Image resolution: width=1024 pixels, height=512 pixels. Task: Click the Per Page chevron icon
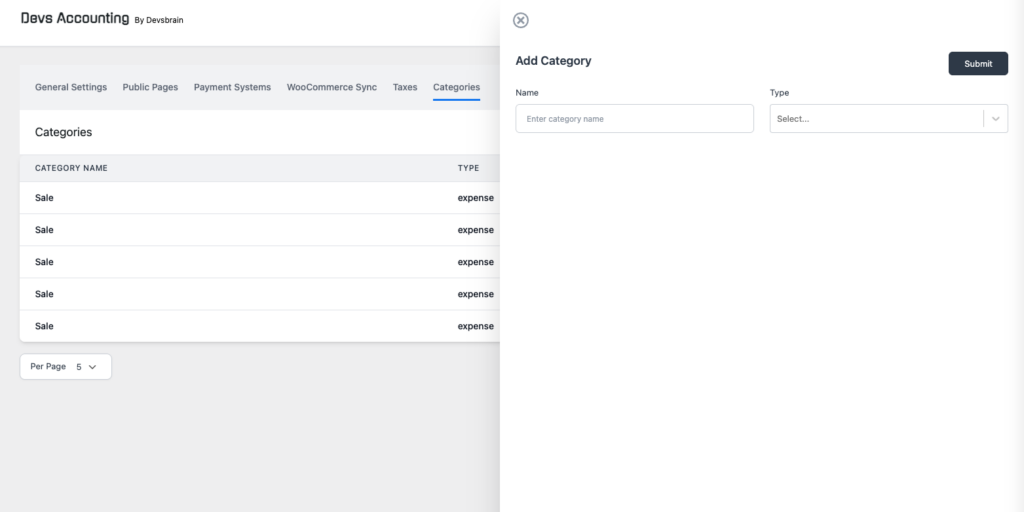pyautogui.click(x=92, y=367)
